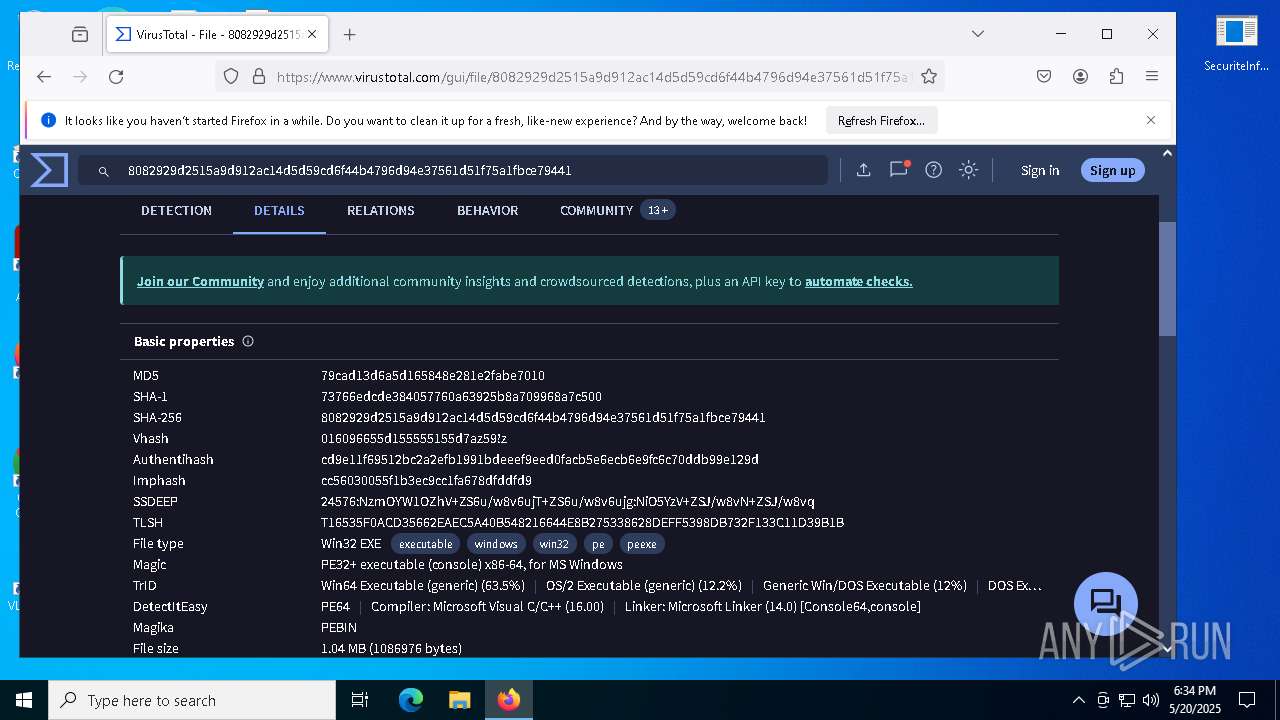Select the DETAILS tab

click(x=279, y=210)
